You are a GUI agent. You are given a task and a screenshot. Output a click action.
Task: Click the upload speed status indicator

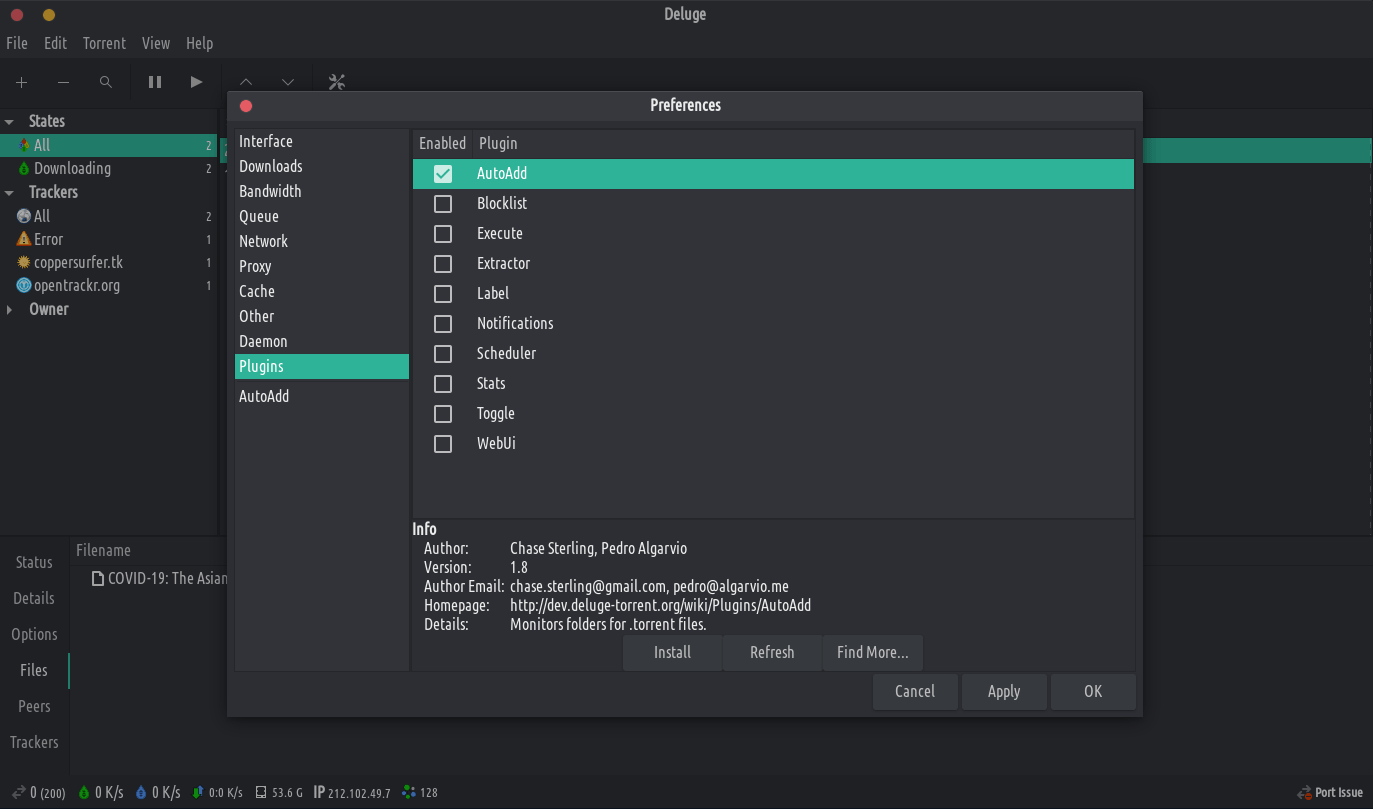pyautogui.click(x=157, y=792)
